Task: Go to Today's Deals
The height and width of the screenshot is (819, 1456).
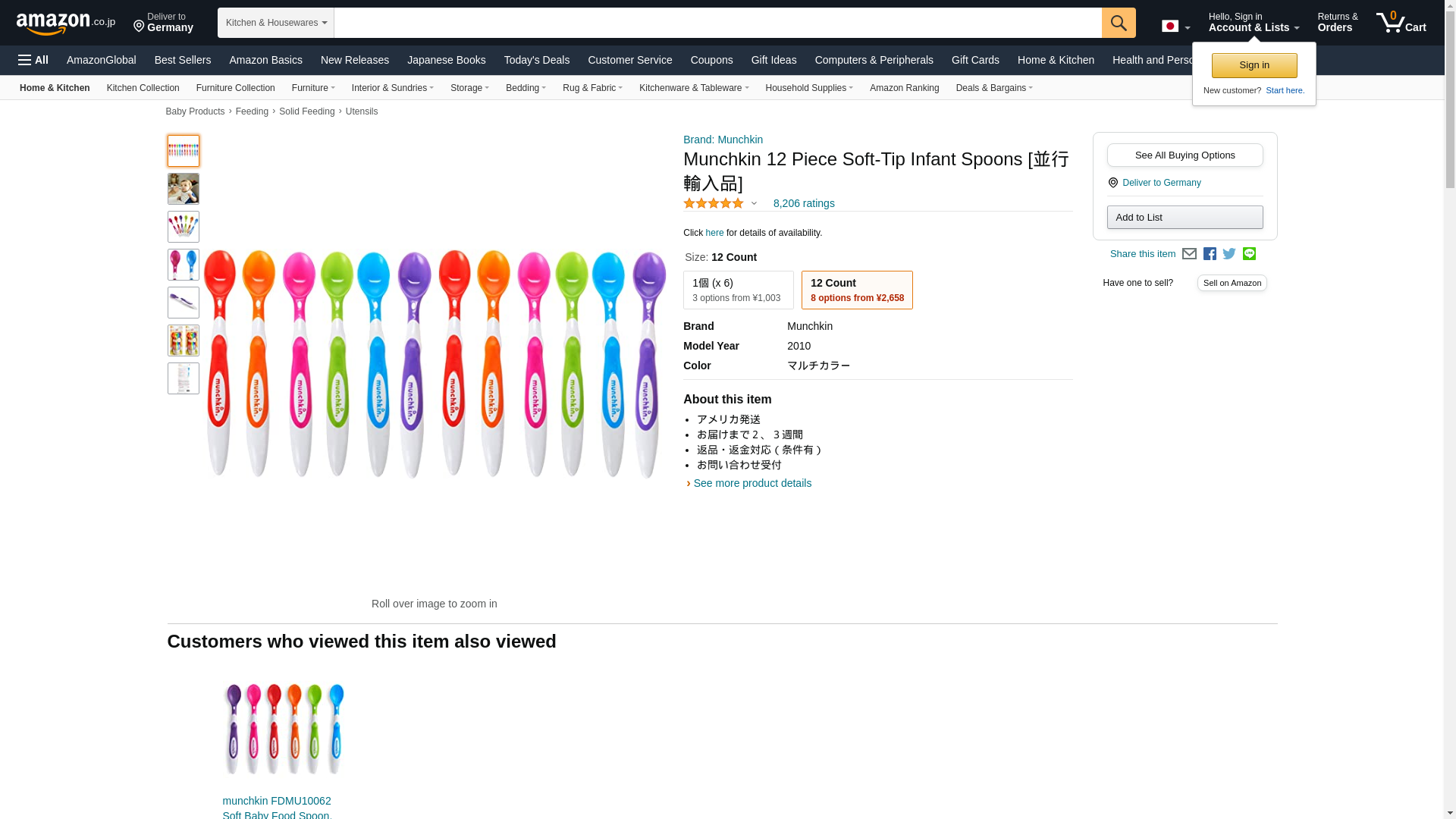Action: pyautogui.click(x=536, y=60)
